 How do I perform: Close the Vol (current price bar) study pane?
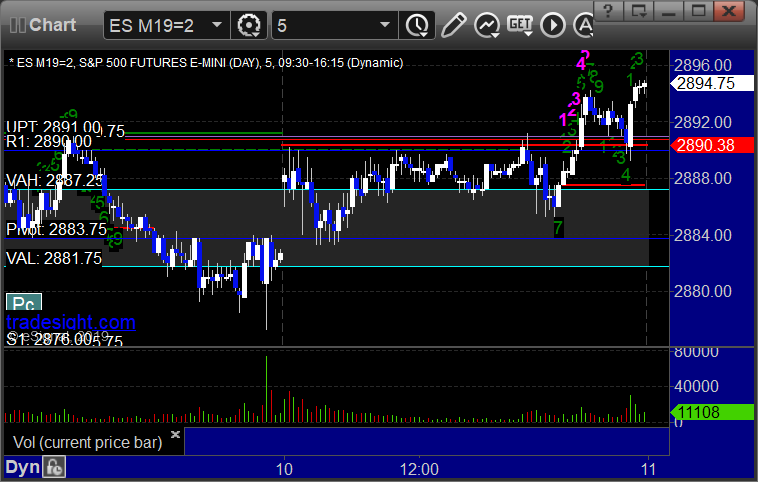click(175, 434)
